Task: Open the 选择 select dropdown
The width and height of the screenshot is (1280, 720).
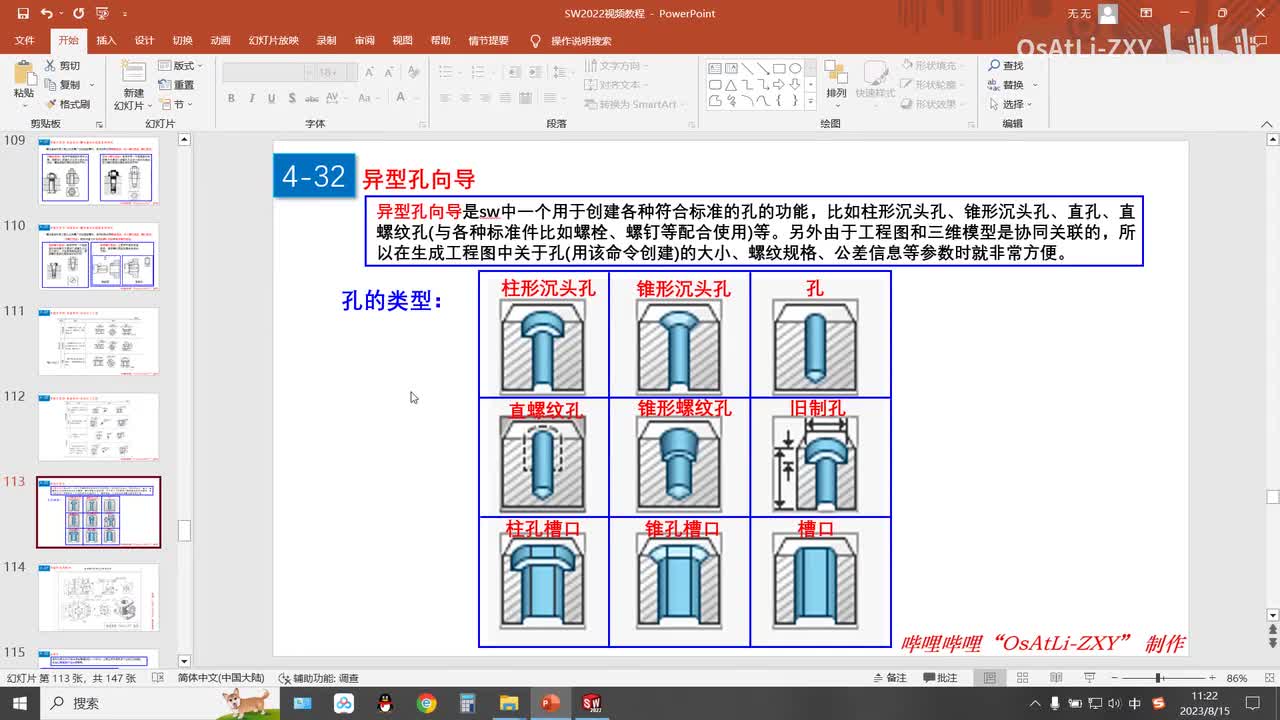Action: tap(1010, 104)
